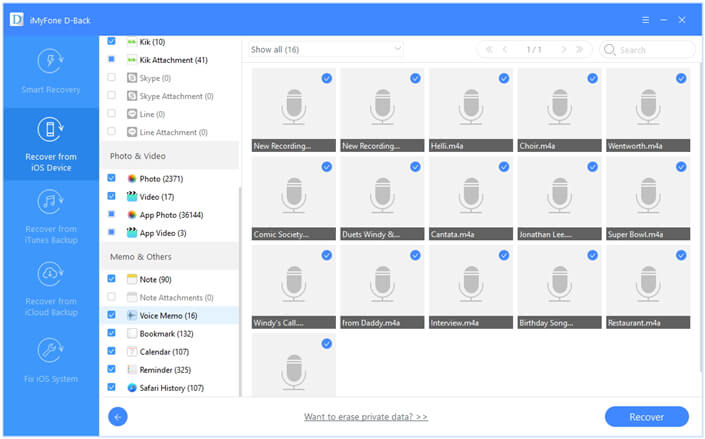Click the Video category clapper icon
The height and width of the screenshot is (439, 705).
[x=132, y=197]
